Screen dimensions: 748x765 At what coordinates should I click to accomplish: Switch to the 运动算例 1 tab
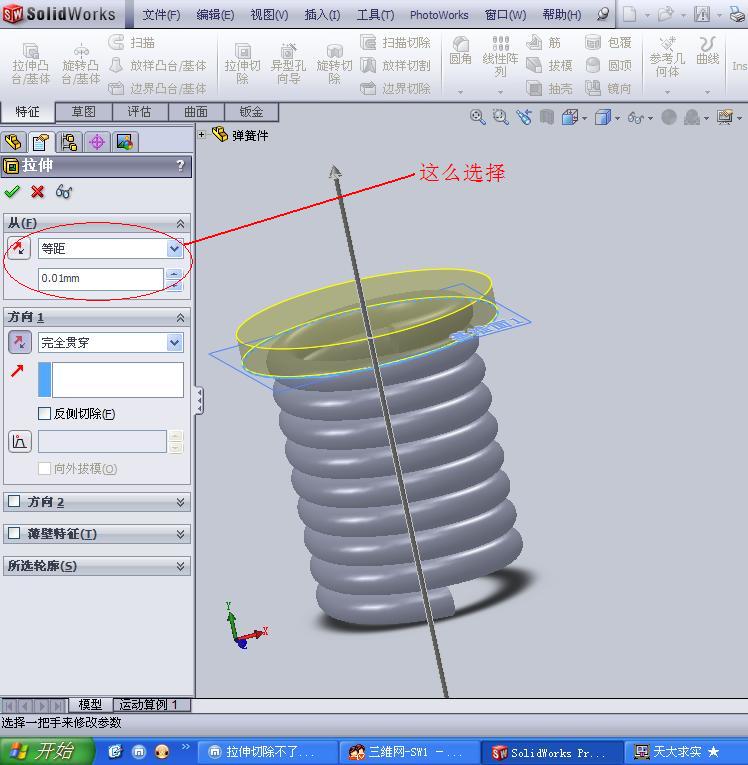click(151, 705)
